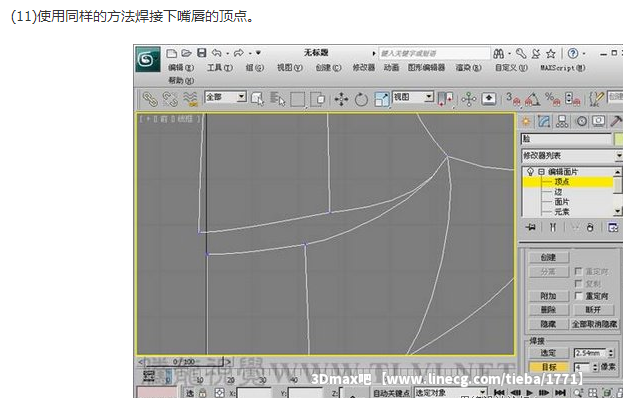Utilities panel hammer icon tab
623x398 pixels.
tap(616, 122)
